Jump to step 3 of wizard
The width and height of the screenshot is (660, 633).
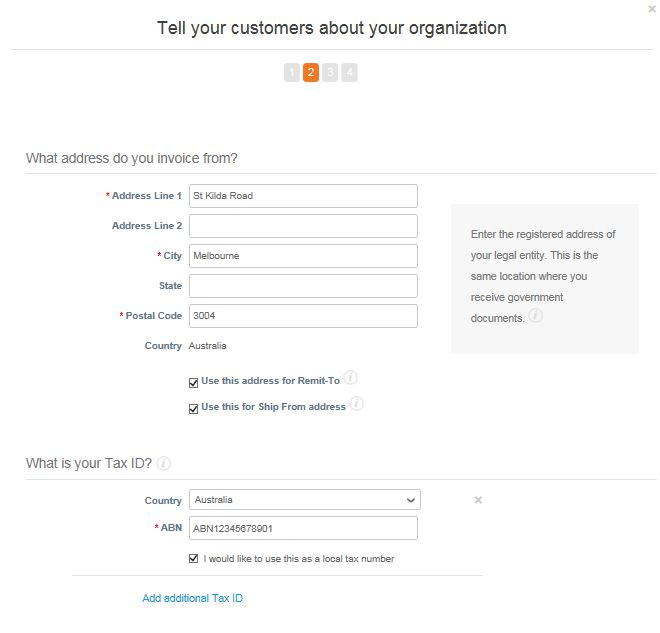coord(330,72)
